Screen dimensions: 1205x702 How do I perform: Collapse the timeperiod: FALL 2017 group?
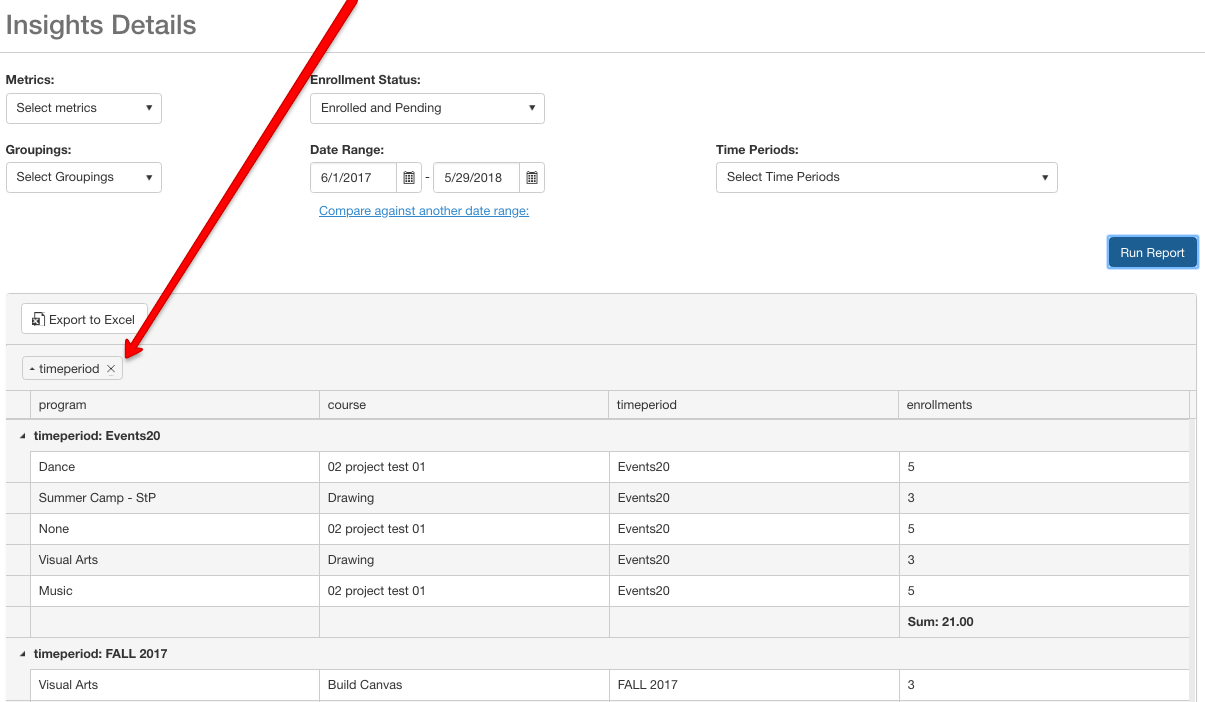(x=23, y=654)
